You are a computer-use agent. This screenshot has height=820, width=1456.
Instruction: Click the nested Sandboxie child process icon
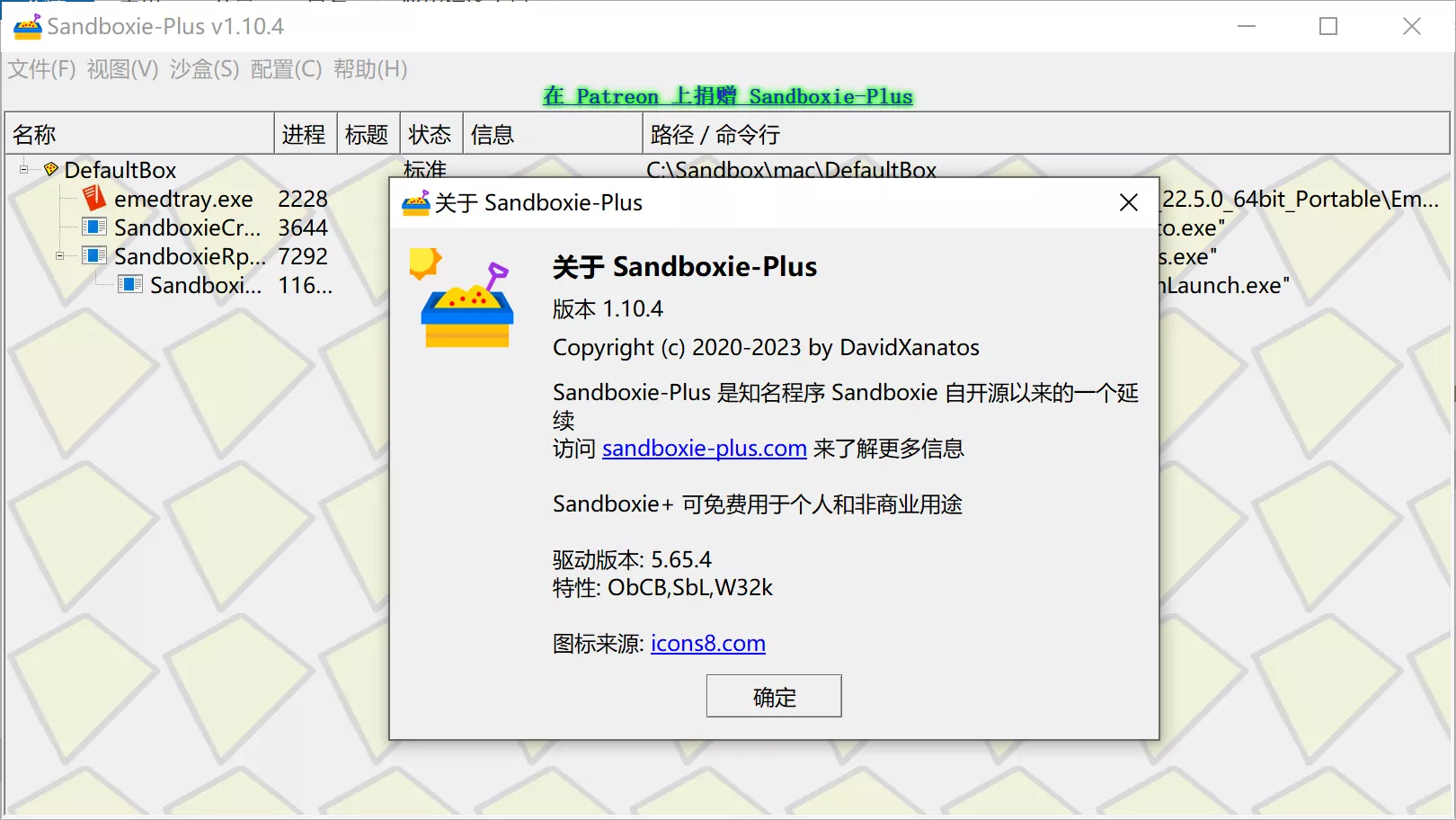[131, 284]
